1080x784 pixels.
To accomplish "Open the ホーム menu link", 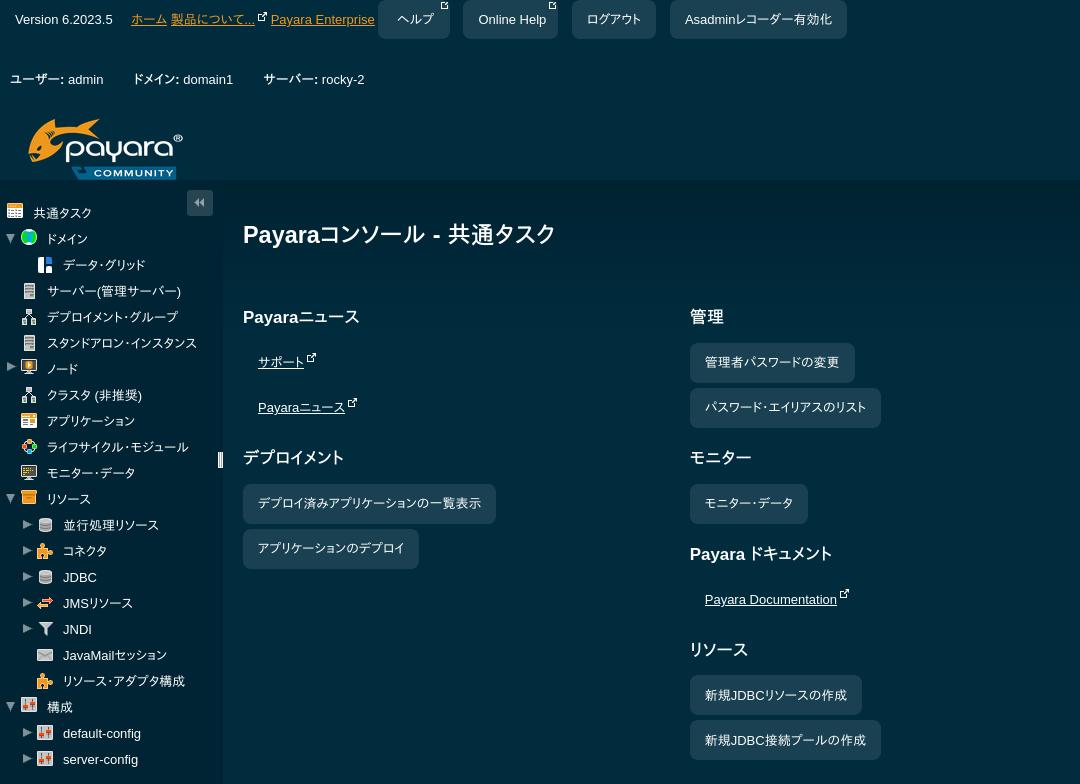I will coord(149,19).
